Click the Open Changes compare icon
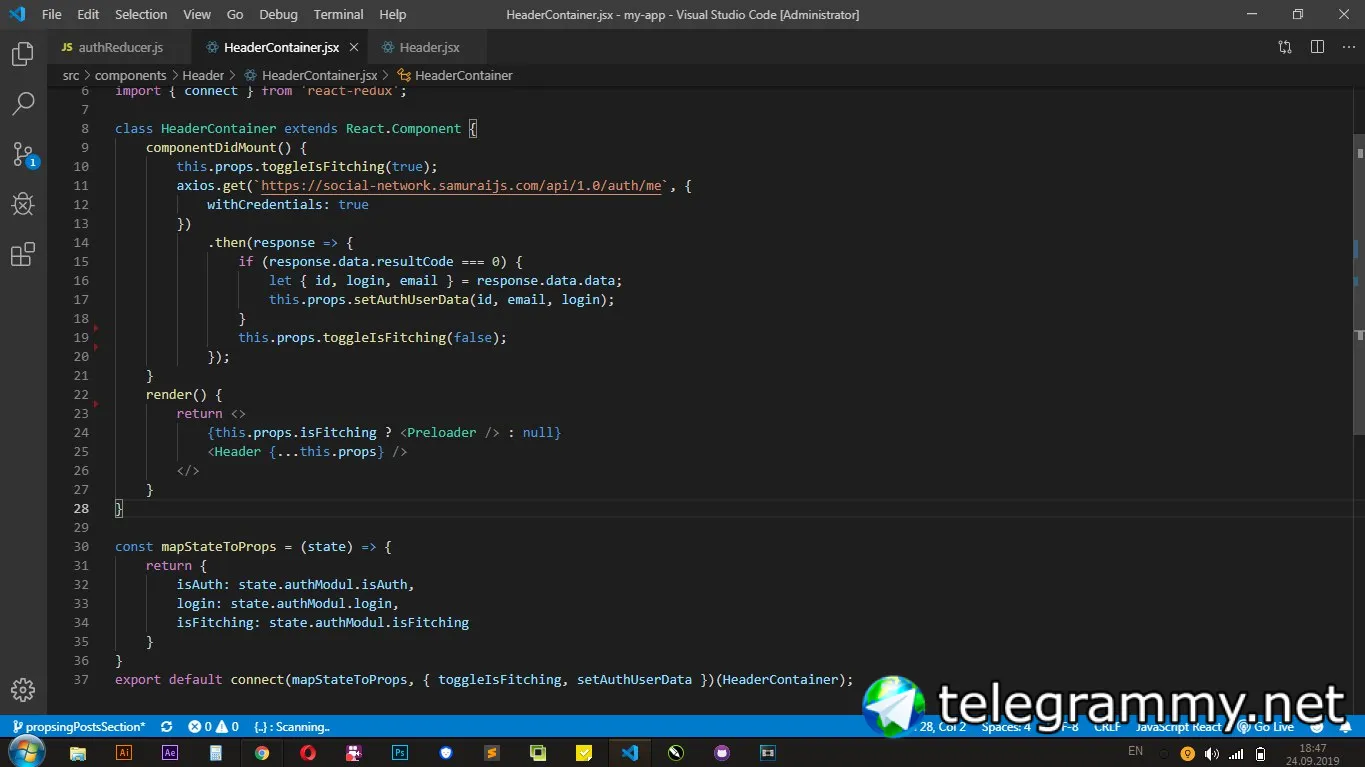Image resolution: width=1365 pixels, height=767 pixels. click(x=1285, y=47)
